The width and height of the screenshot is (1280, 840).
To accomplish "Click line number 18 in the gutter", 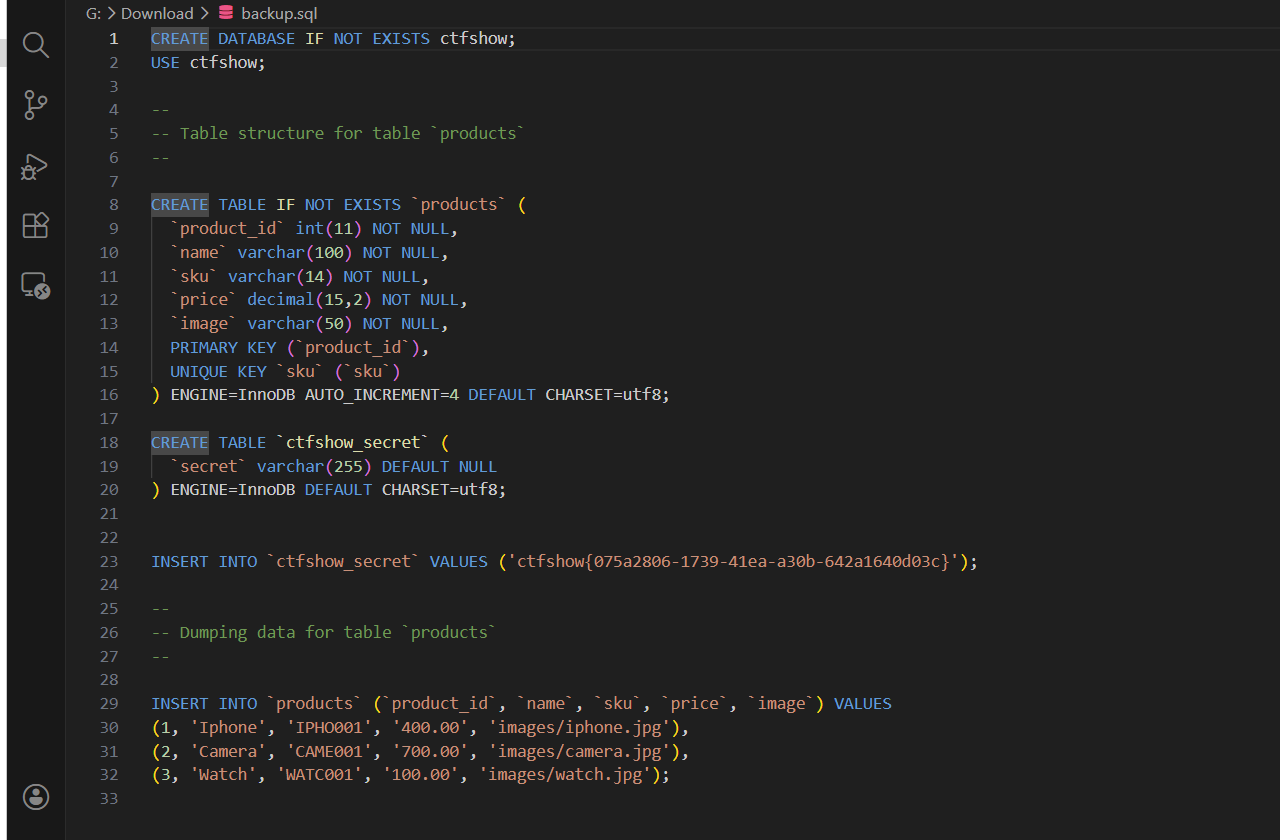I will 109,443.
